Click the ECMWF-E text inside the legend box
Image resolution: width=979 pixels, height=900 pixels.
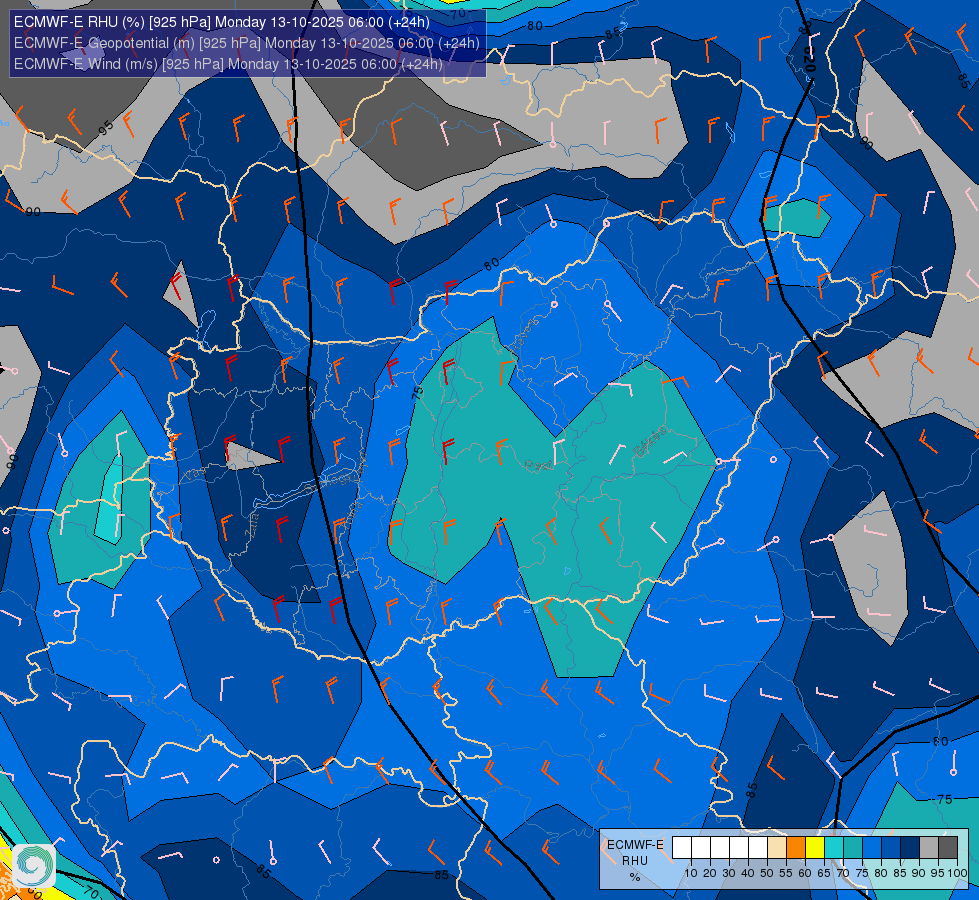(x=635, y=845)
